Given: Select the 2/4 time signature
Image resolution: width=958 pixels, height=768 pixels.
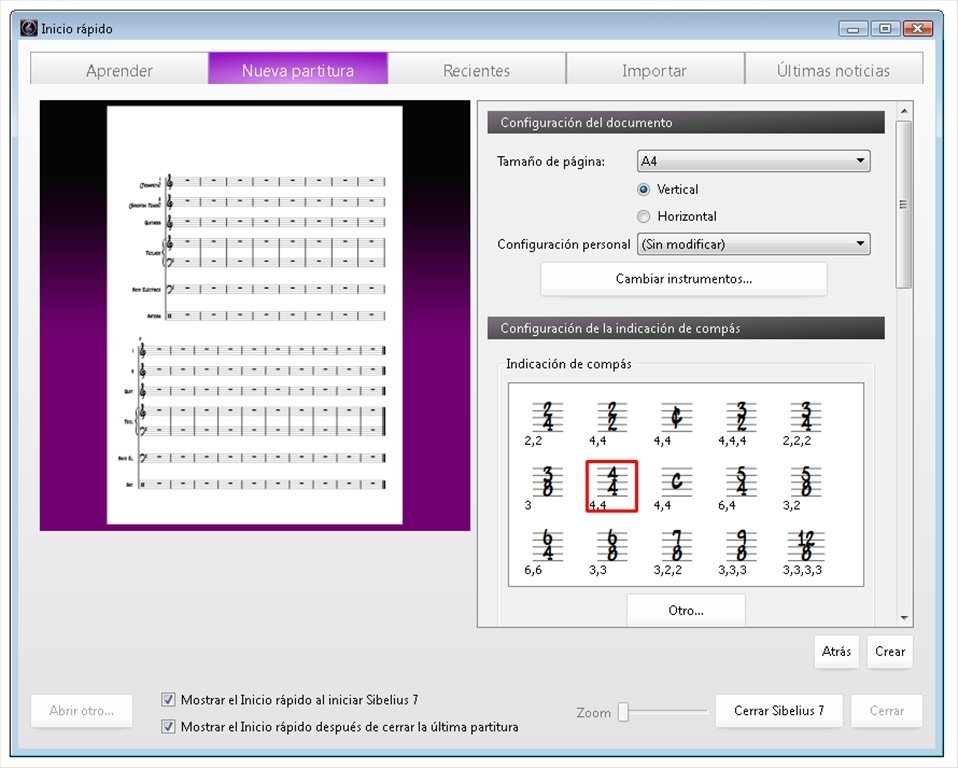Looking at the screenshot, I should [x=547, y=417].
